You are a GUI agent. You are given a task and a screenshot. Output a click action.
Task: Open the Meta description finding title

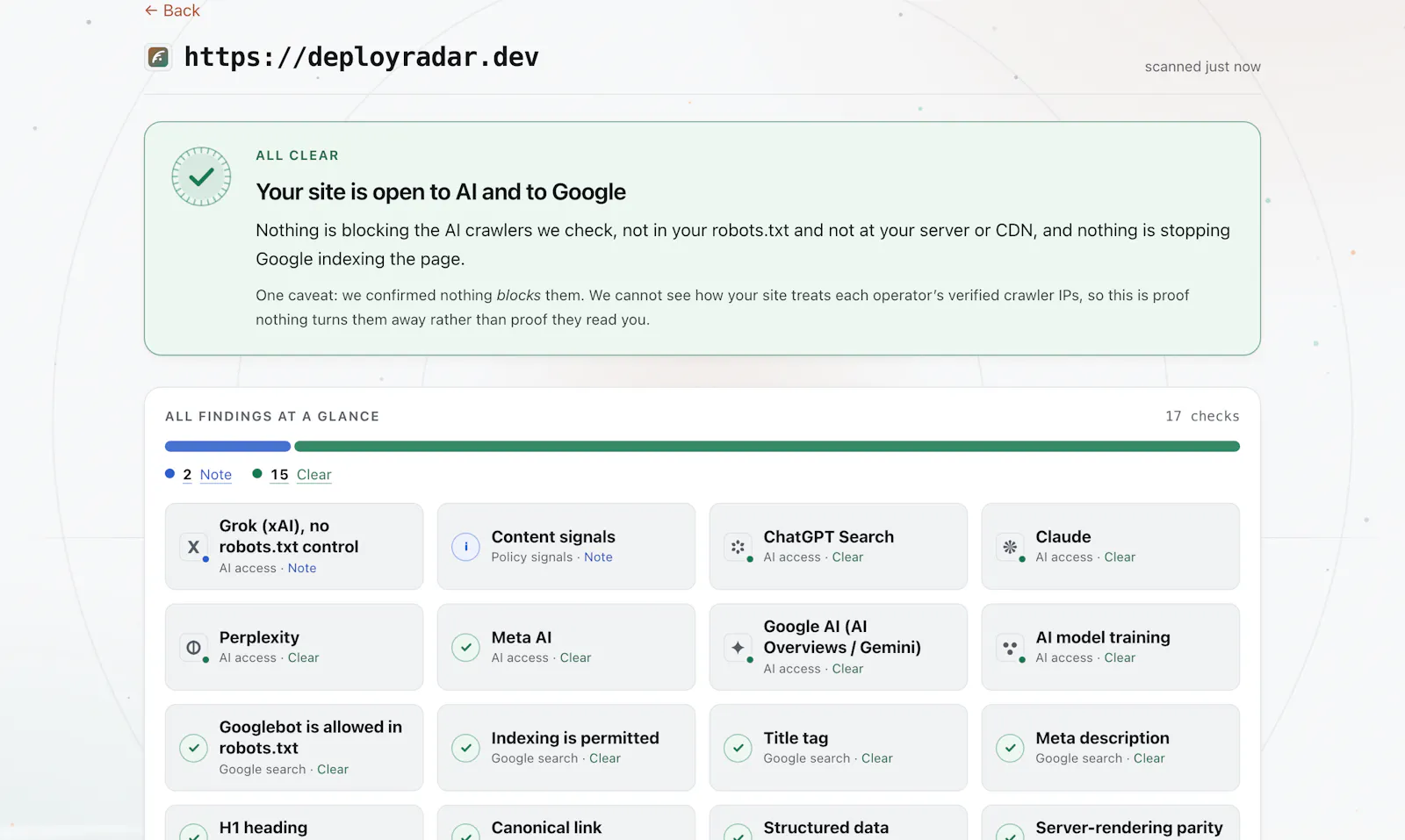click(1103, 738)
